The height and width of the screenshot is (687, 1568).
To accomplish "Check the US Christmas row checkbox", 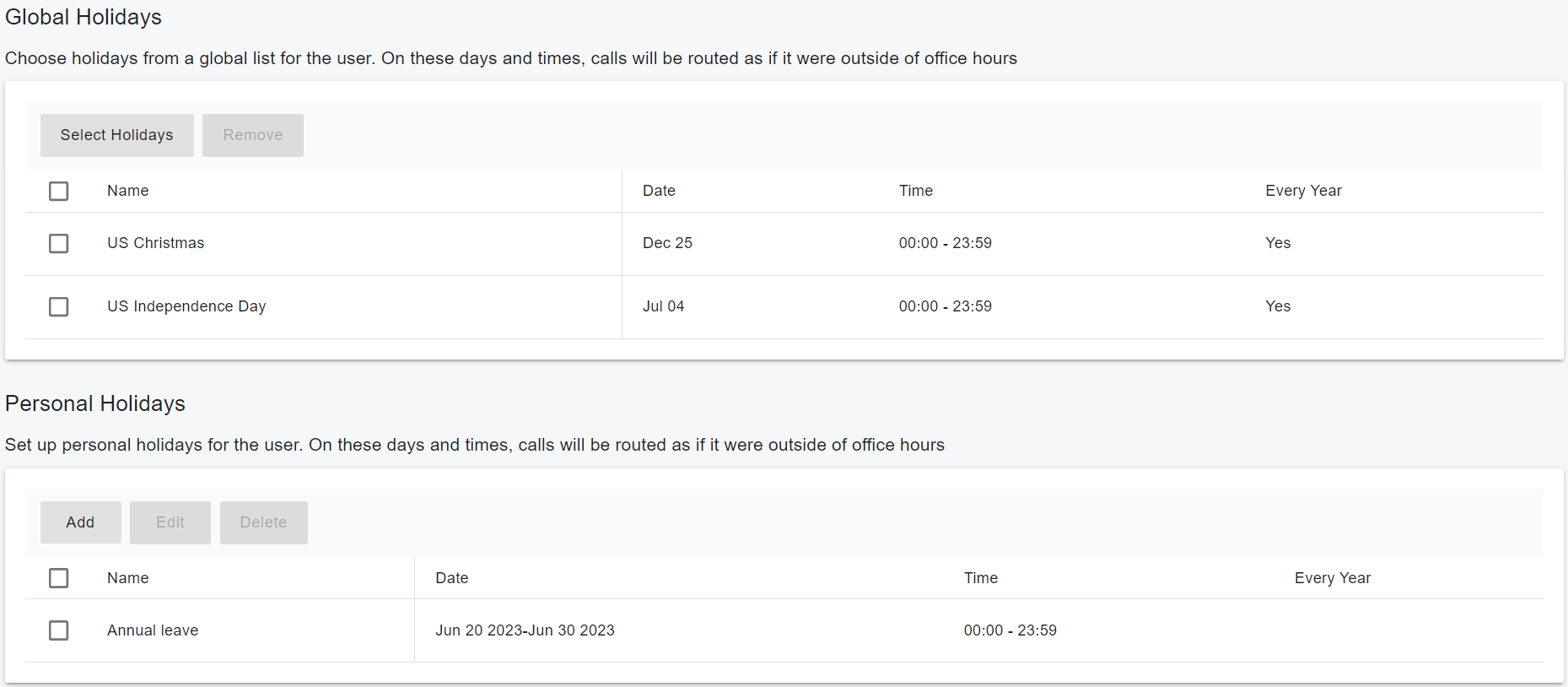I will click(x=58, y=243).
